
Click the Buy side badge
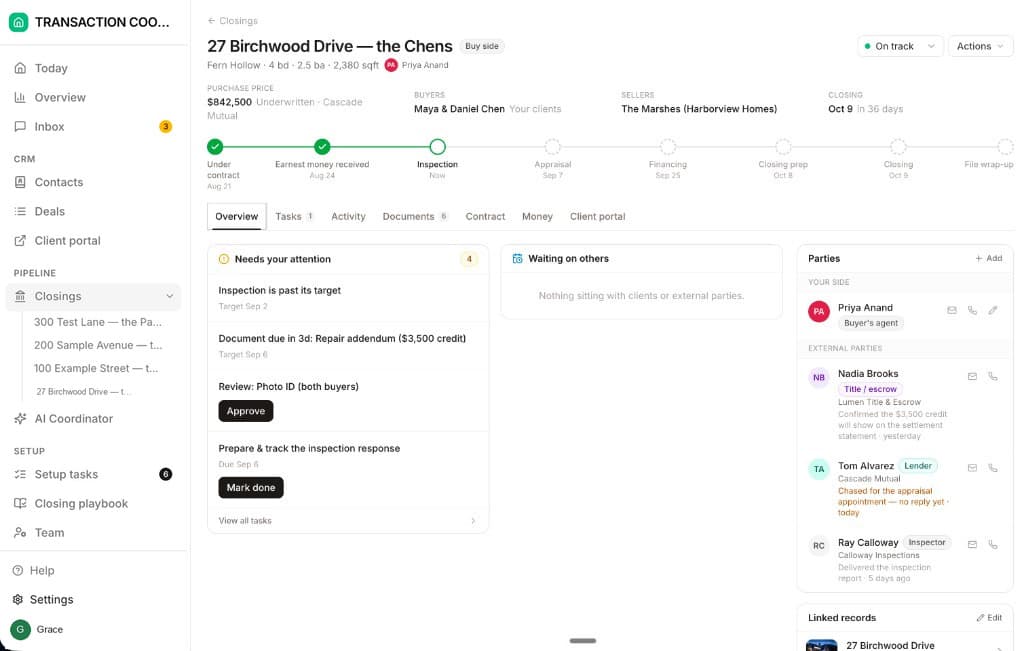coord(482,46)
